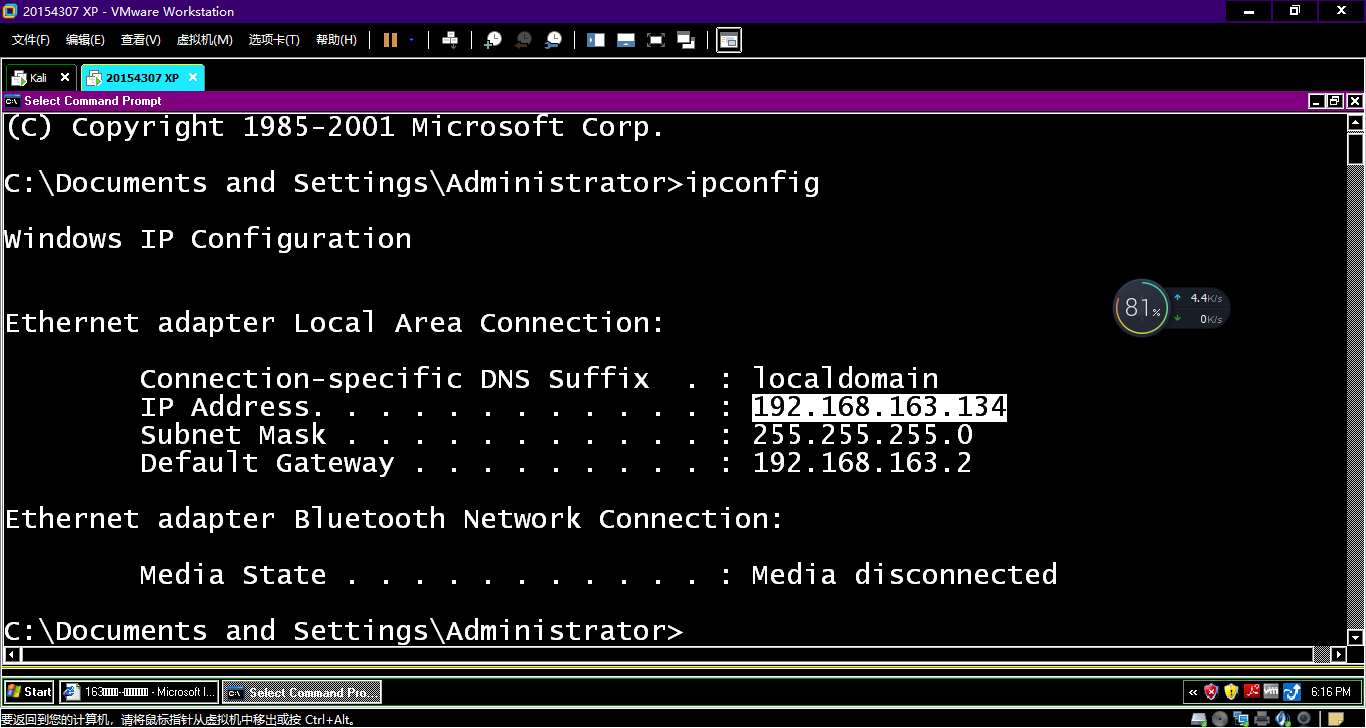Switch to Unity mode icon
The height and width of the screenshot is (728, 1366).
[x=686, y=40]
